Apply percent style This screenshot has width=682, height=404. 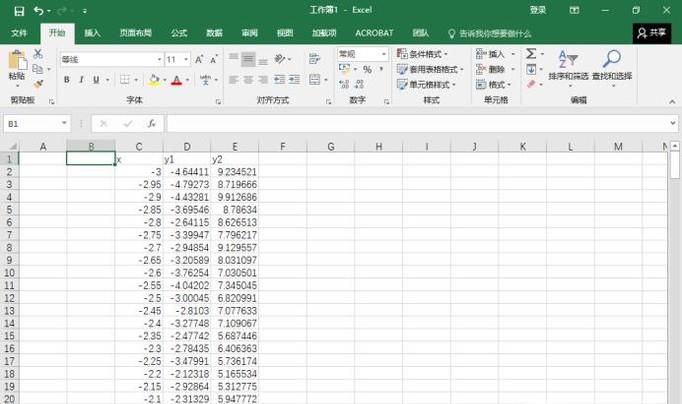(368, 70)
